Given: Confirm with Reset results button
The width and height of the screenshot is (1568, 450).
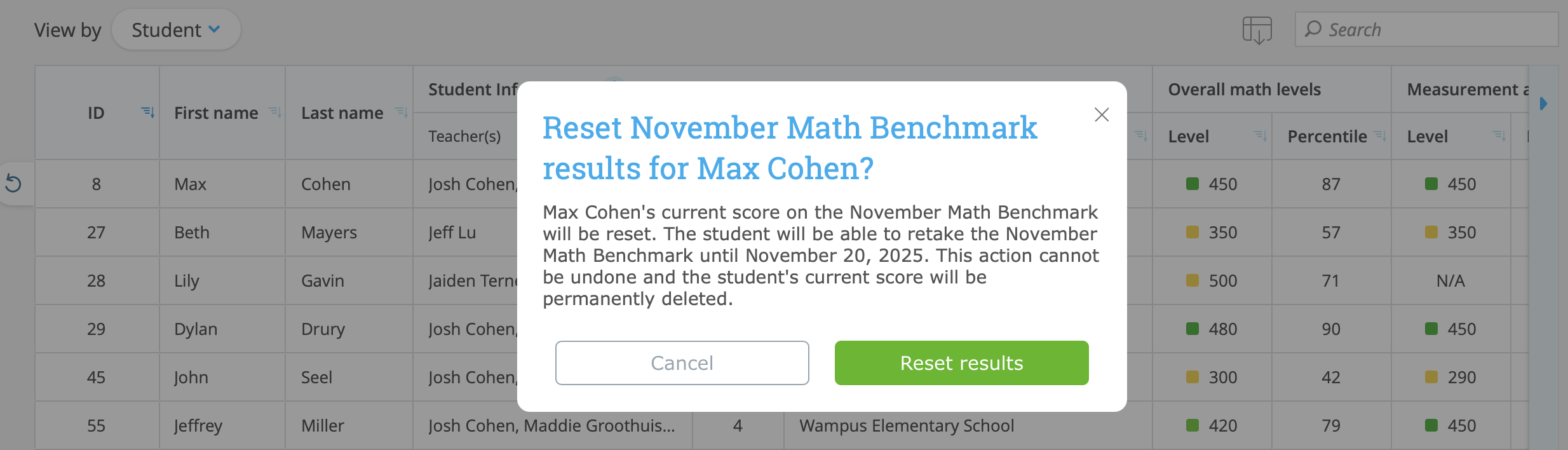Looking at the screenshot, I should (961, 363).
